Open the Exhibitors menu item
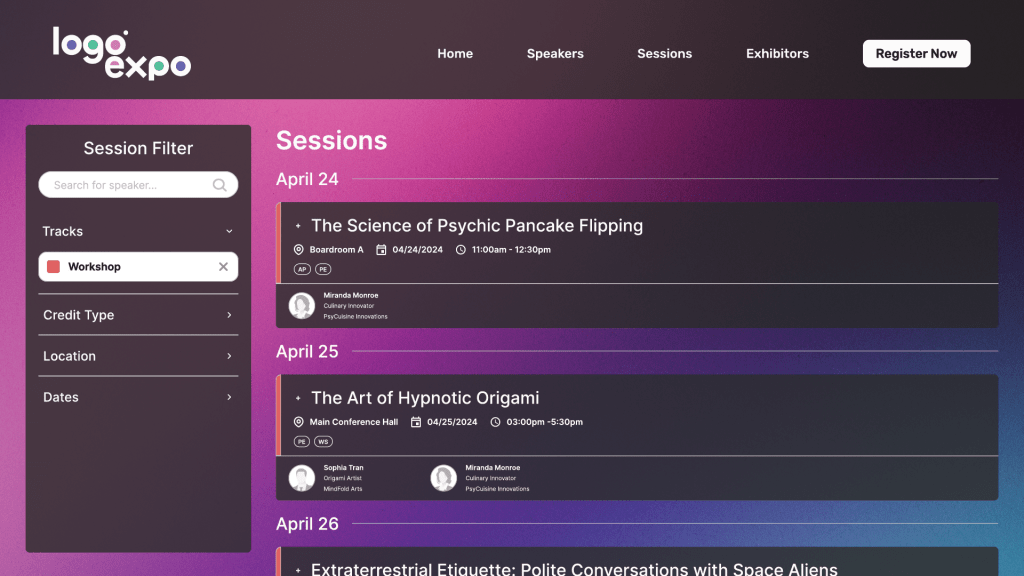This screenshot has height=576, width=1024. tap(777, 54)
